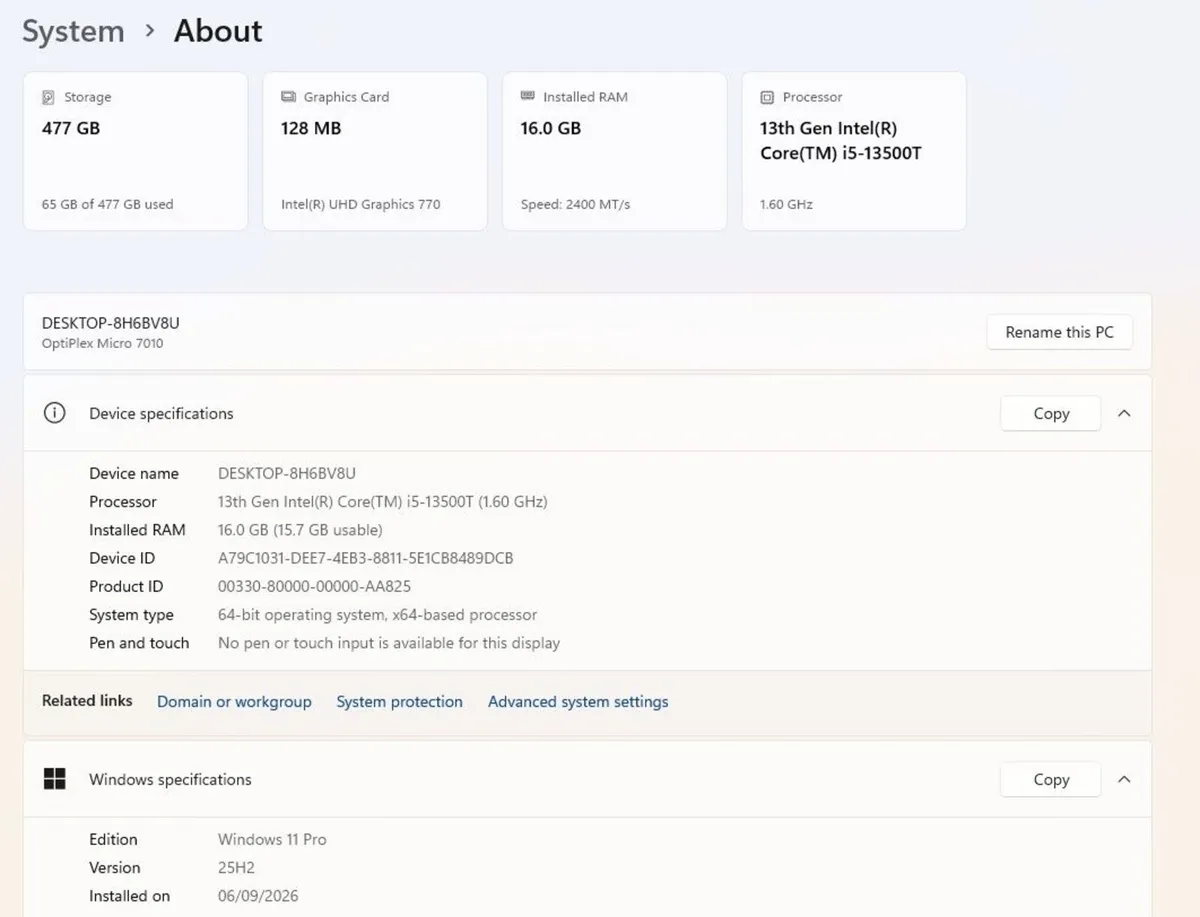Click the Intel(R) UHD Graphics 770 text

(360, 204)
